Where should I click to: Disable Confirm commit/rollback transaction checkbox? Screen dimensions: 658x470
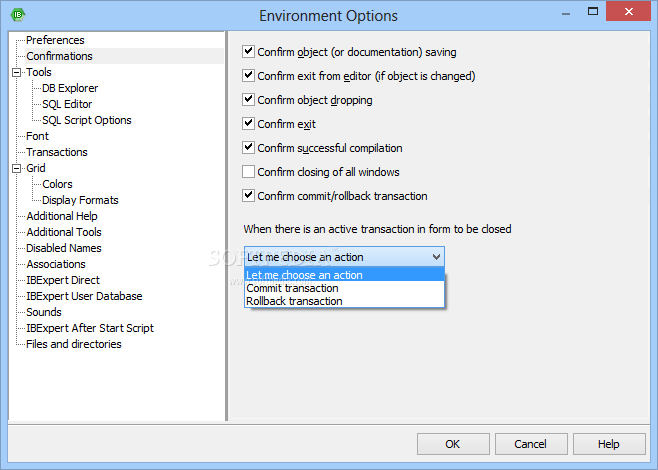pyautogui.click(x=248, y=196)
